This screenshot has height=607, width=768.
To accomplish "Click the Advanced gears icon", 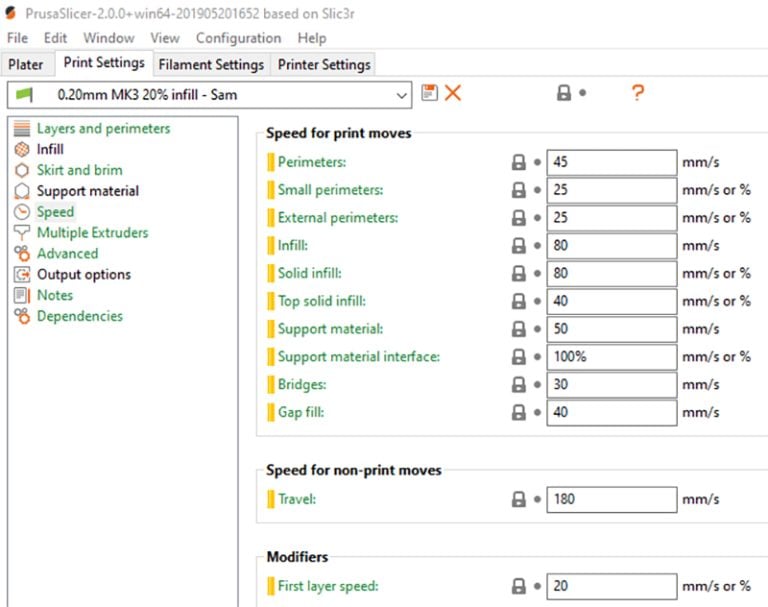I will [22, 253].
